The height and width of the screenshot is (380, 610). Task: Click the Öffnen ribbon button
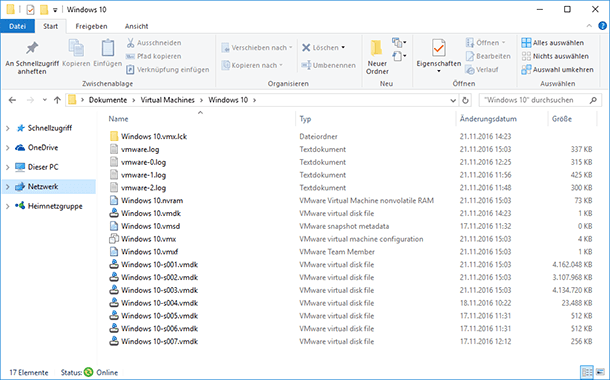click(x=485, y=43)
